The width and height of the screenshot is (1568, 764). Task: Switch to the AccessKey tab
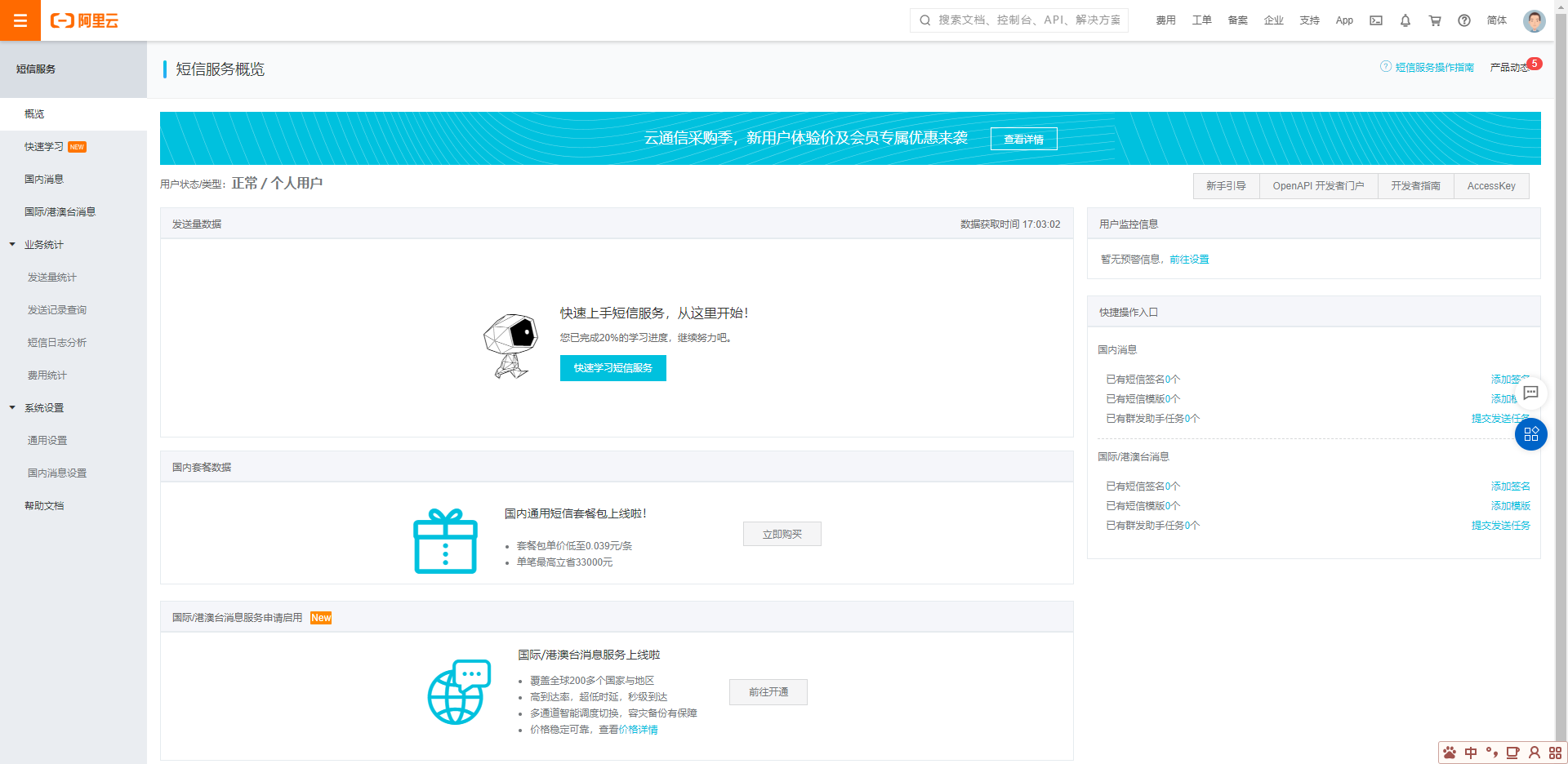(1490, 186)
